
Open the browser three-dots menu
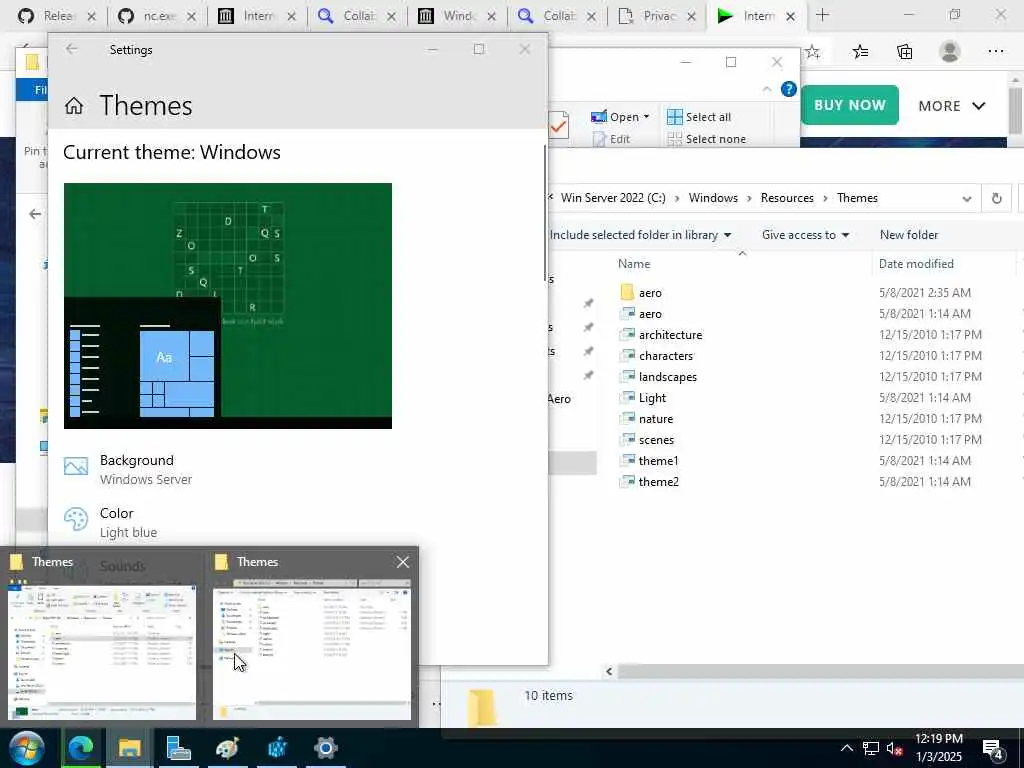(x=995, y=51)
